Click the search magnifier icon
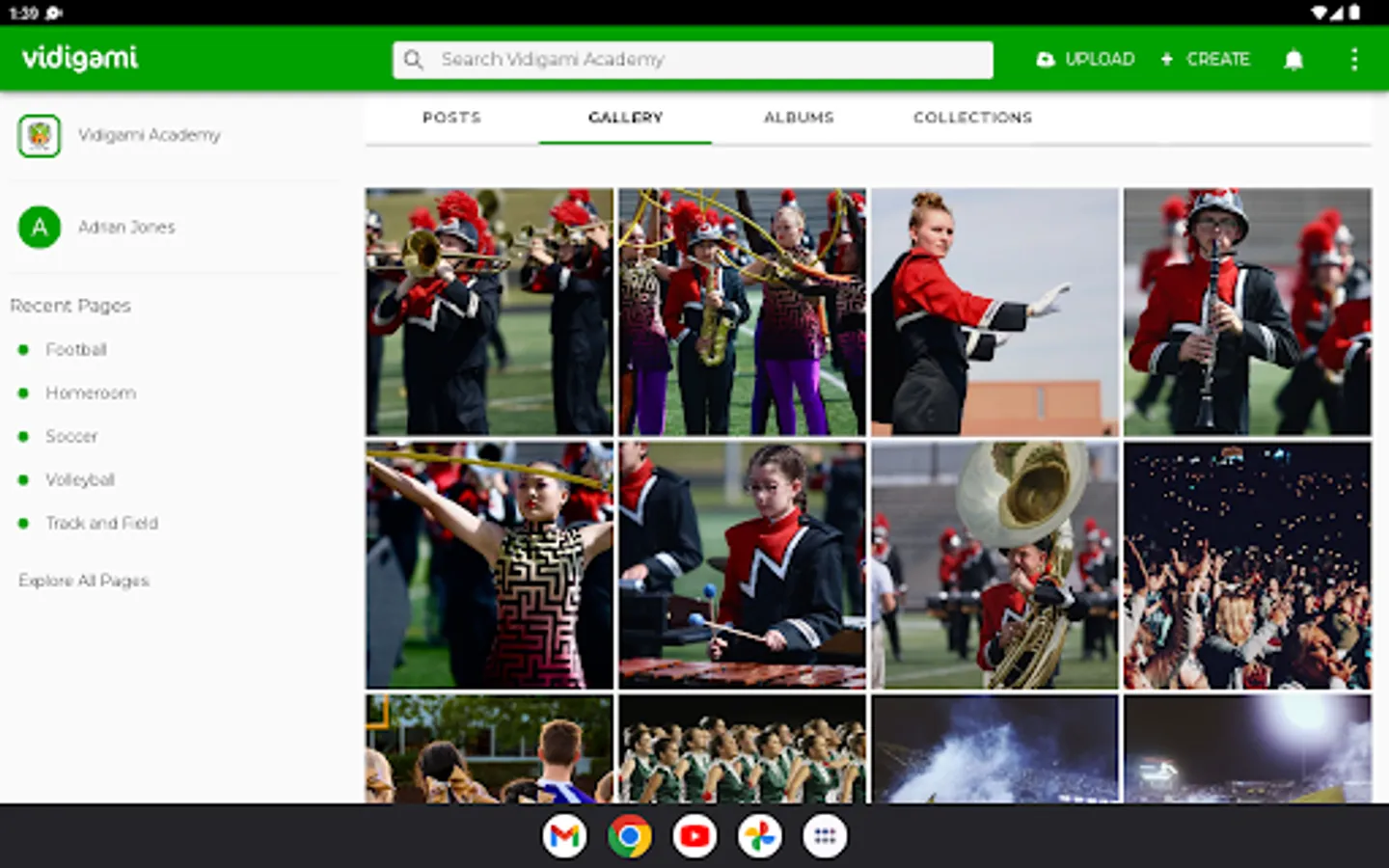The height and width of the screenshot is (868, 1389). point(414,60)
